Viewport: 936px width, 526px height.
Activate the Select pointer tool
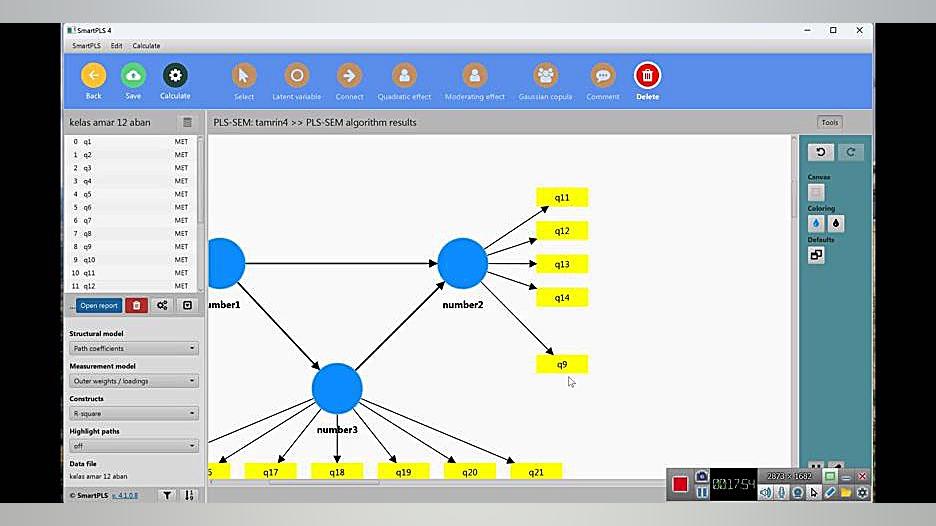coord(244,76)
